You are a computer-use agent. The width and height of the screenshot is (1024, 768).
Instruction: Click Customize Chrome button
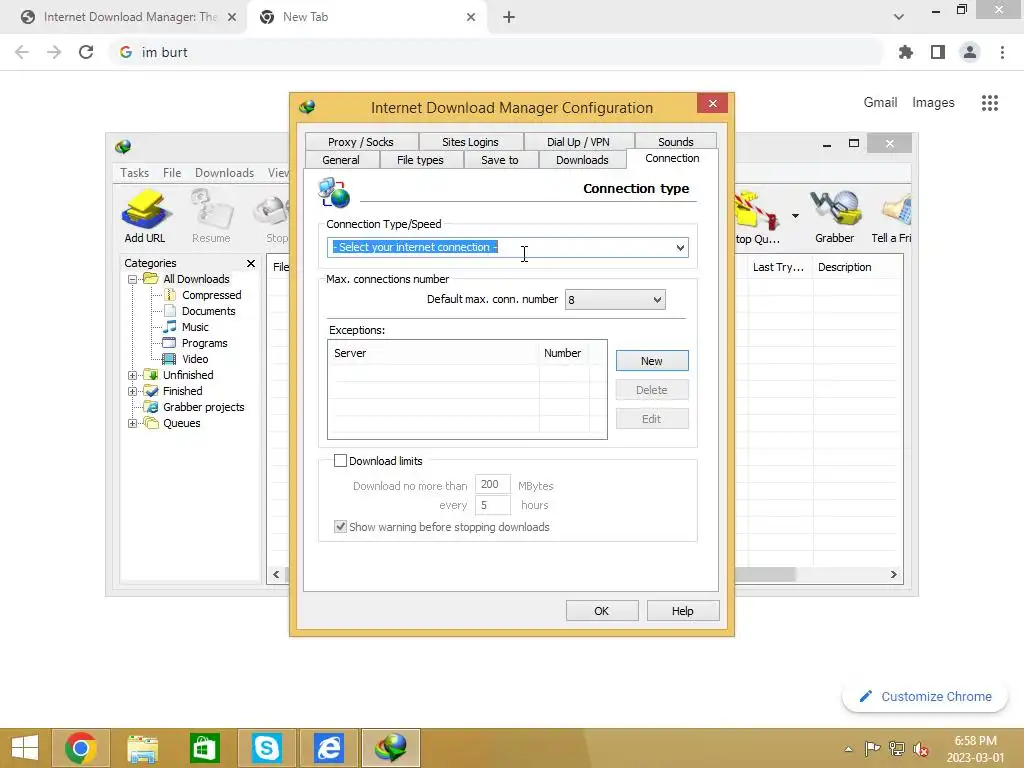(925, 697)
